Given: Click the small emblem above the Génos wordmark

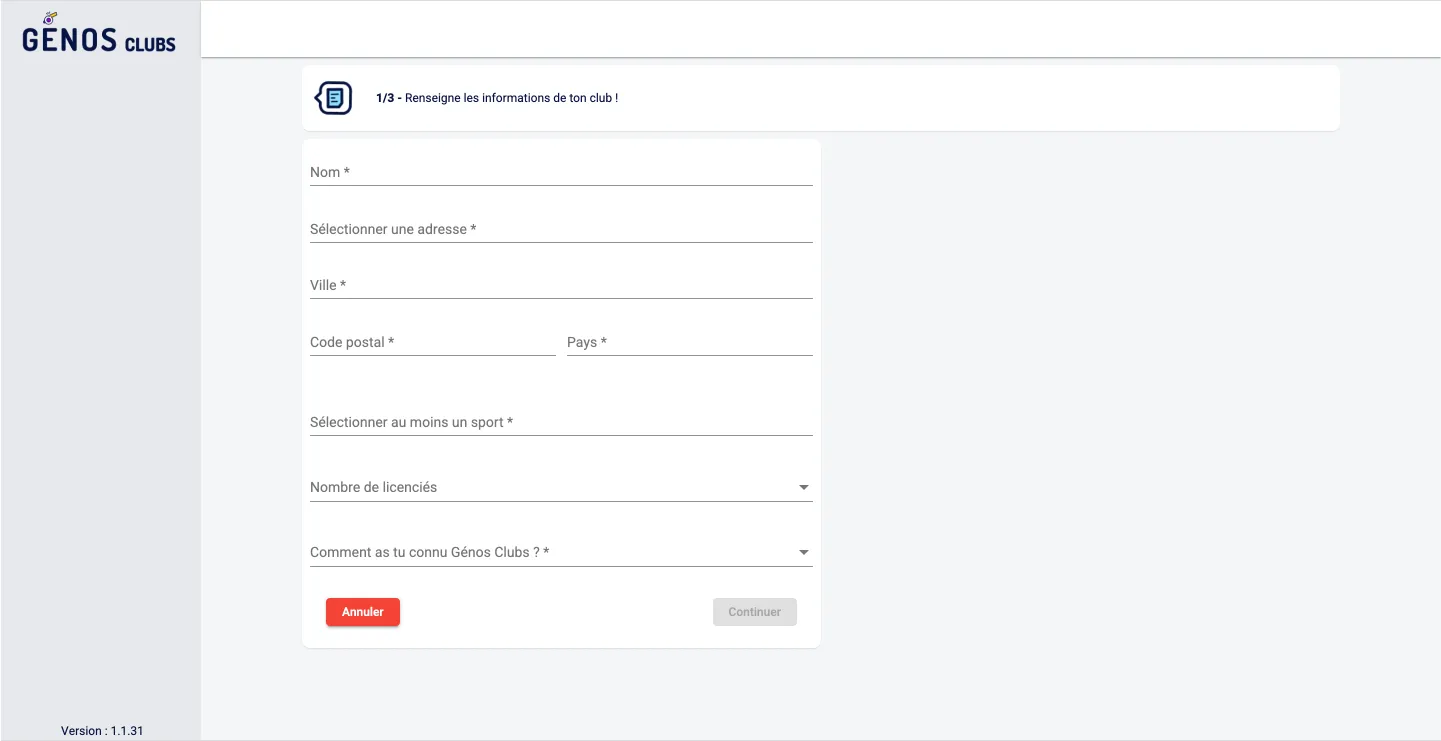Looking at the screenshot, I should coord(51,17).
